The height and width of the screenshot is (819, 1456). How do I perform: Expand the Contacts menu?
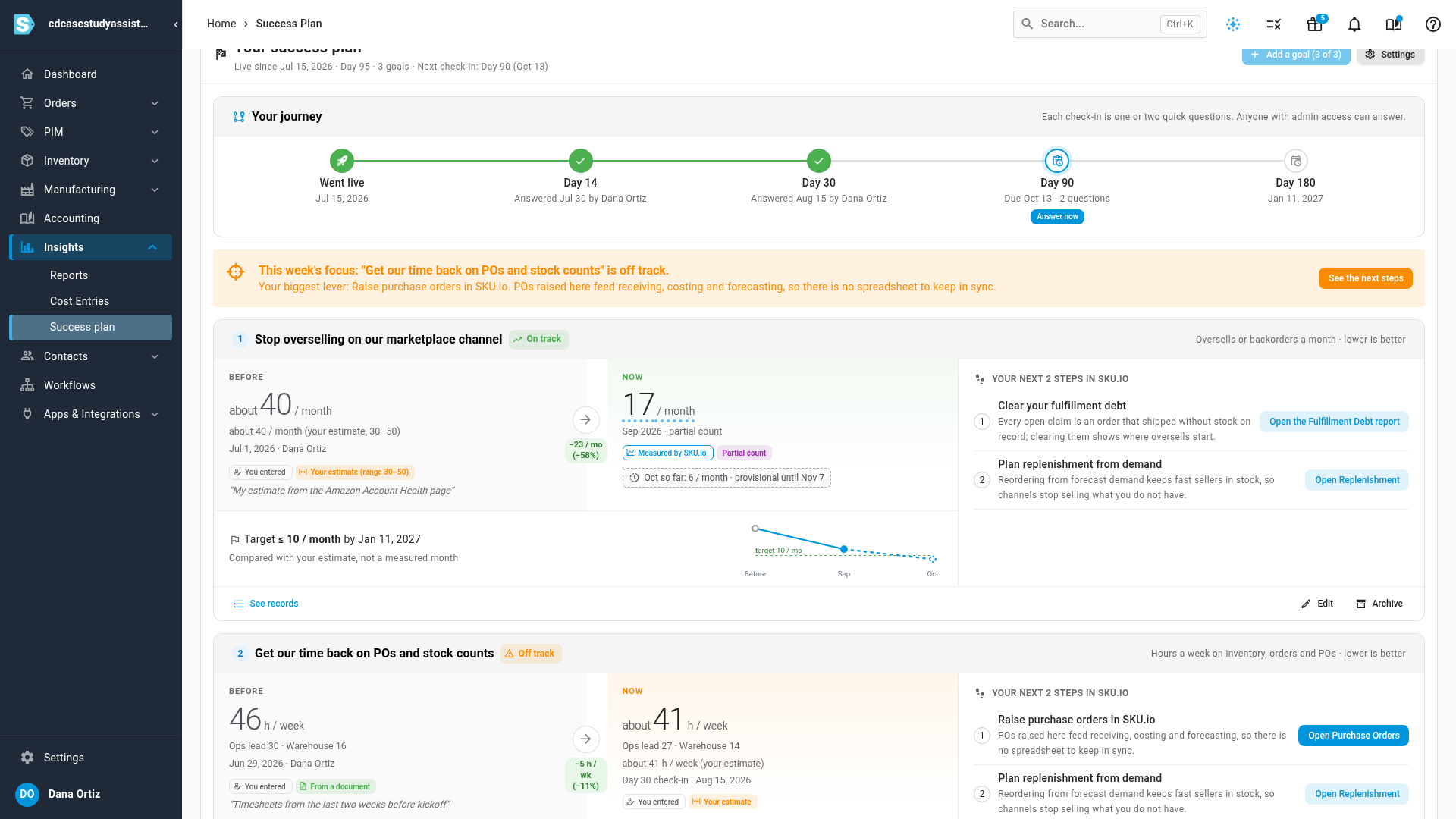click(x=91, y=356)
